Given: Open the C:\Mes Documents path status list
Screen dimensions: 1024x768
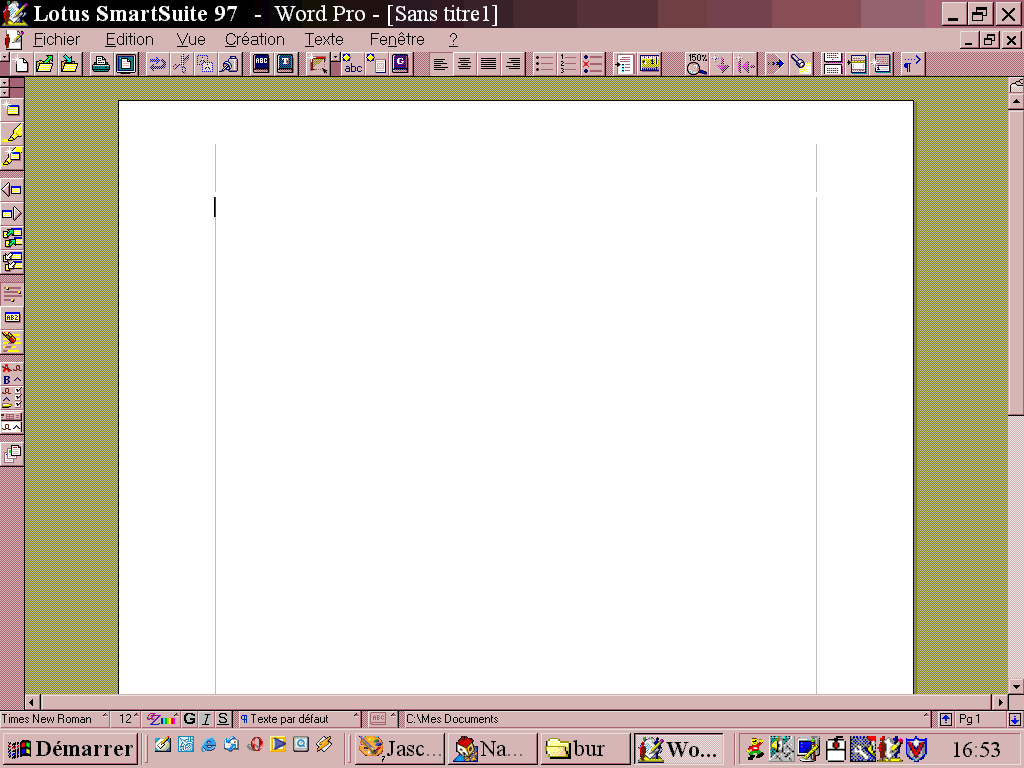Looking at the screenshot, I should tap(667, 719).
